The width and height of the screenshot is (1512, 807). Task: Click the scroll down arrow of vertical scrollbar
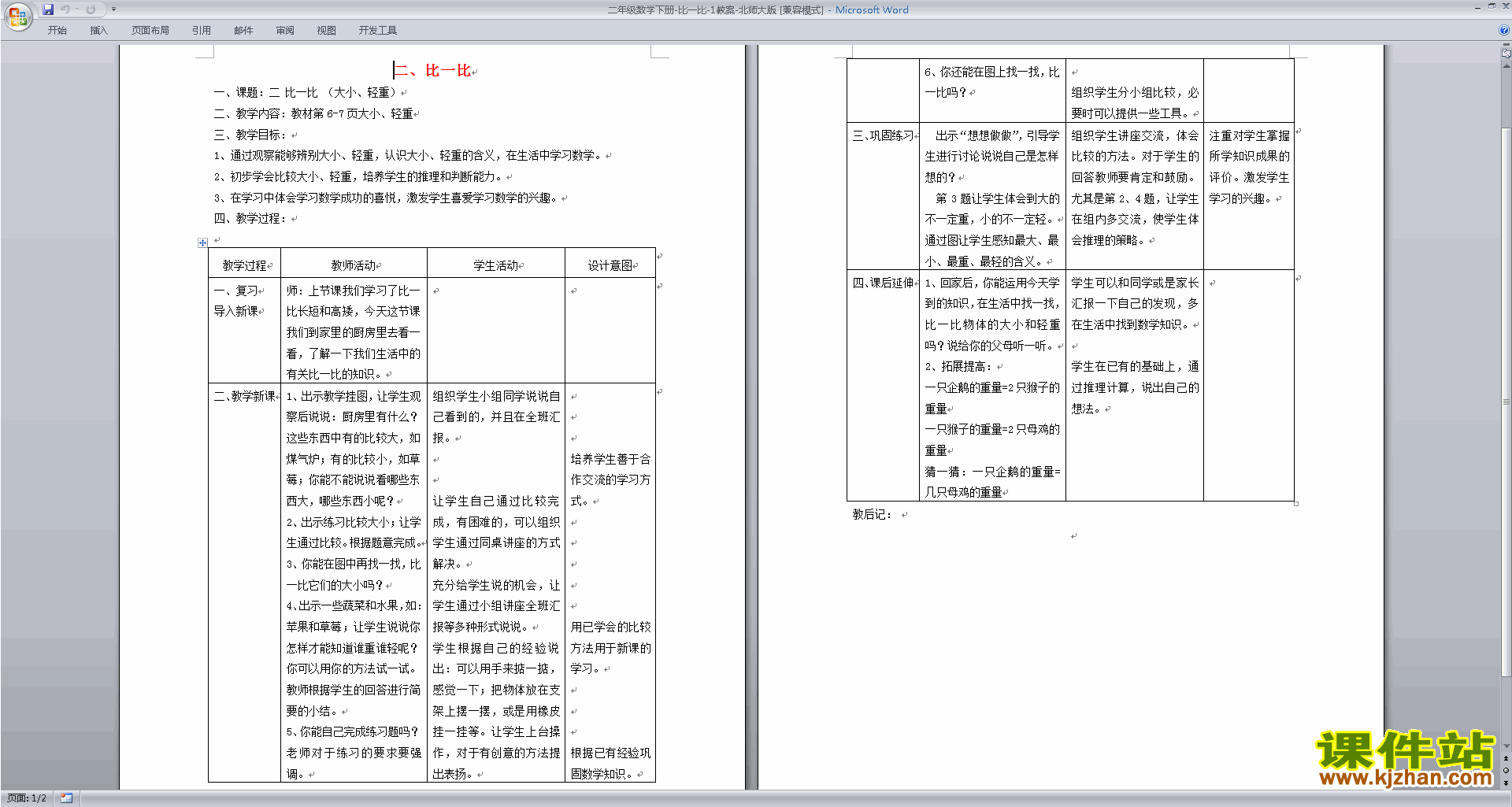[x=1506, y=746]
